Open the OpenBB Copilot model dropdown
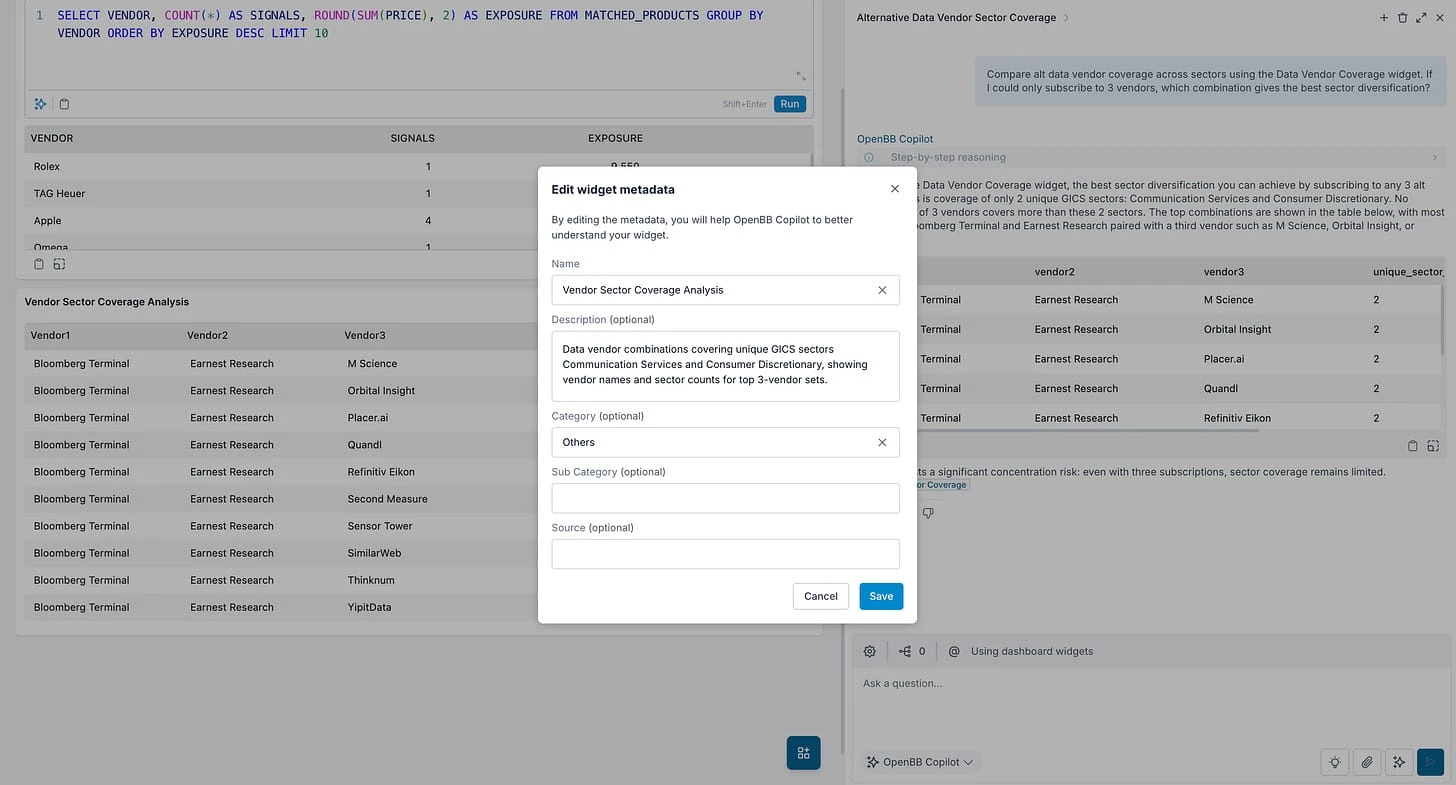 click(x=919, y=762)
